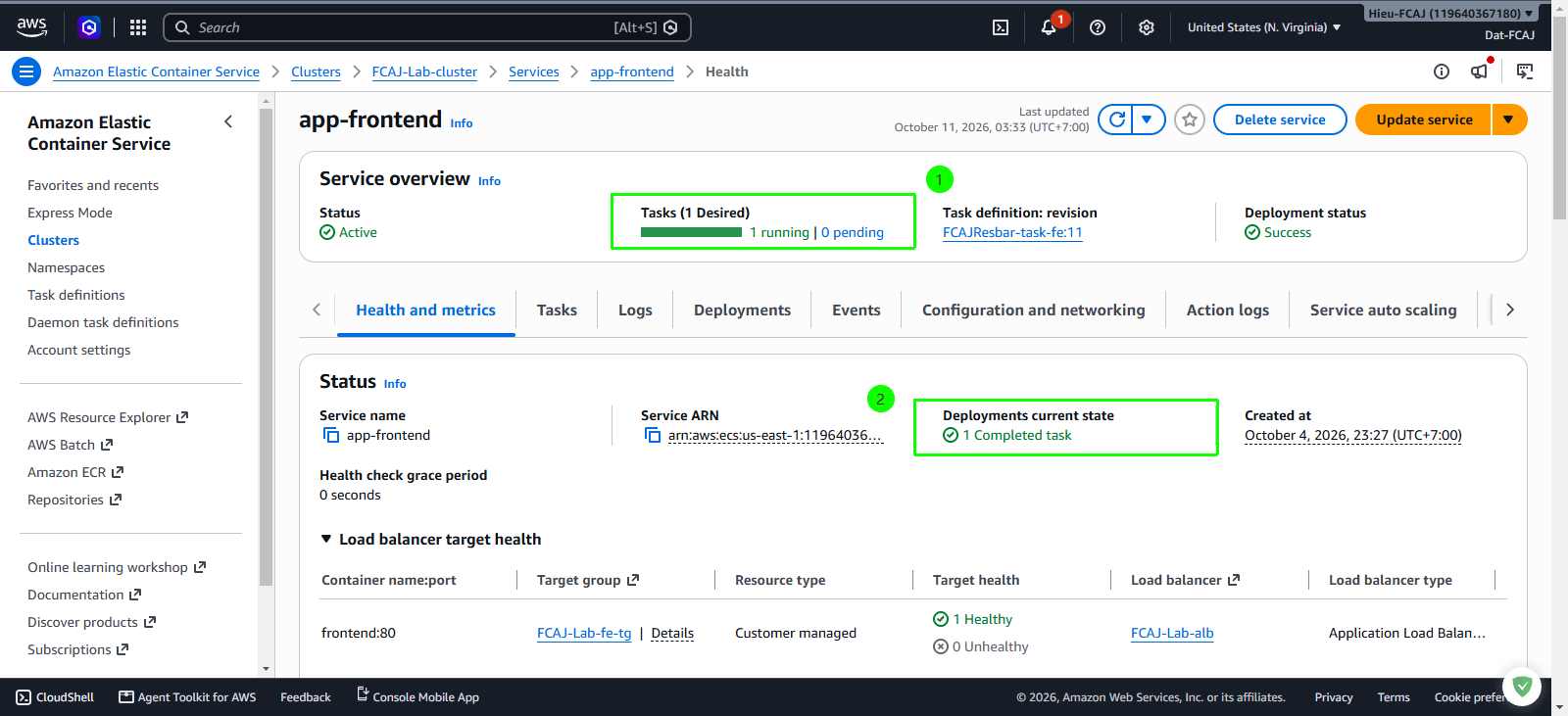The width and height of the screenshot is (1568, 716).
Task: Switch to the Tasks tab
Action: click(557, 310)
